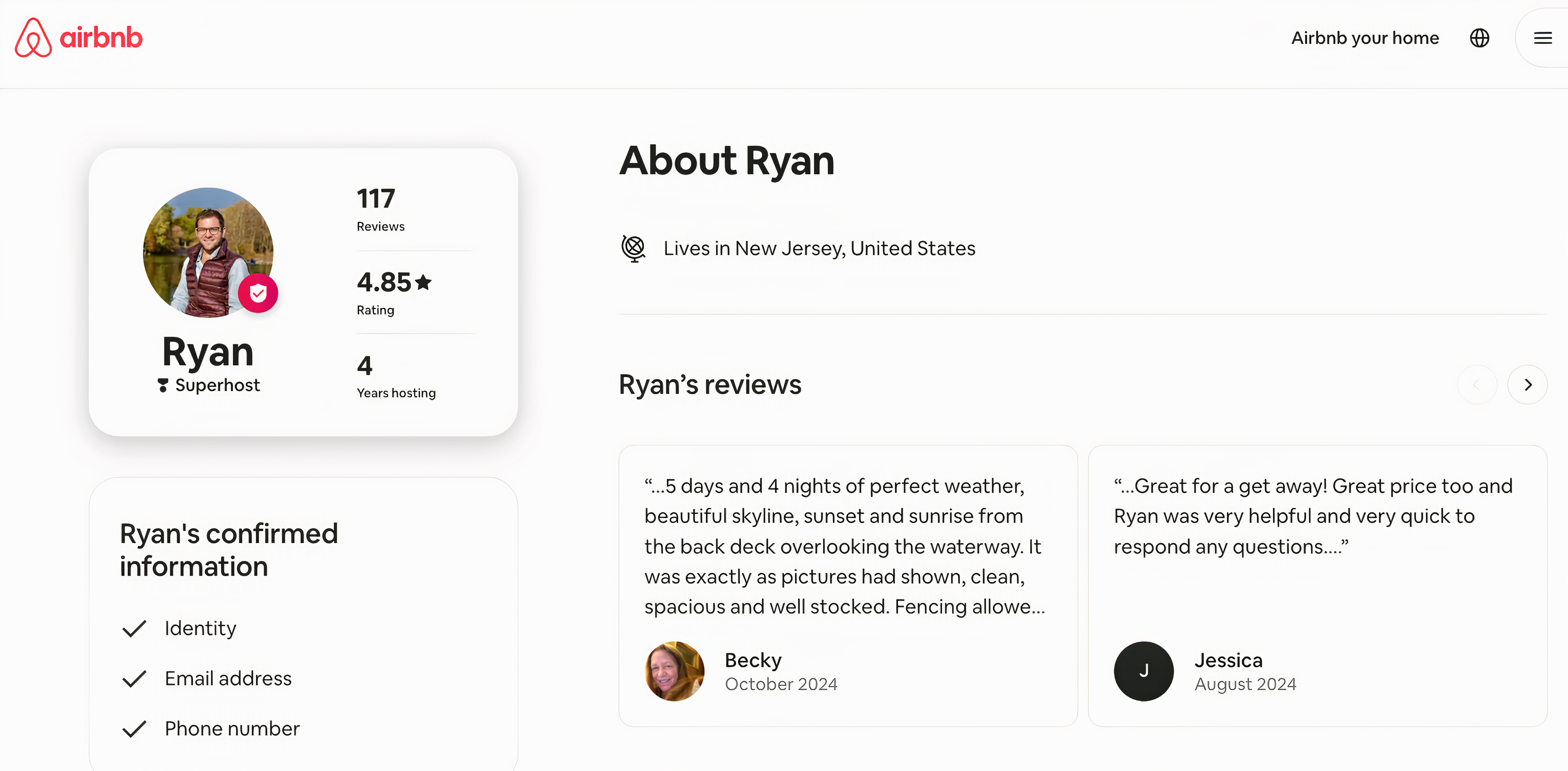Click October 2024 review date
Image resolution: width=1568 pixels, height=771 pixels.
click(781, 684)
